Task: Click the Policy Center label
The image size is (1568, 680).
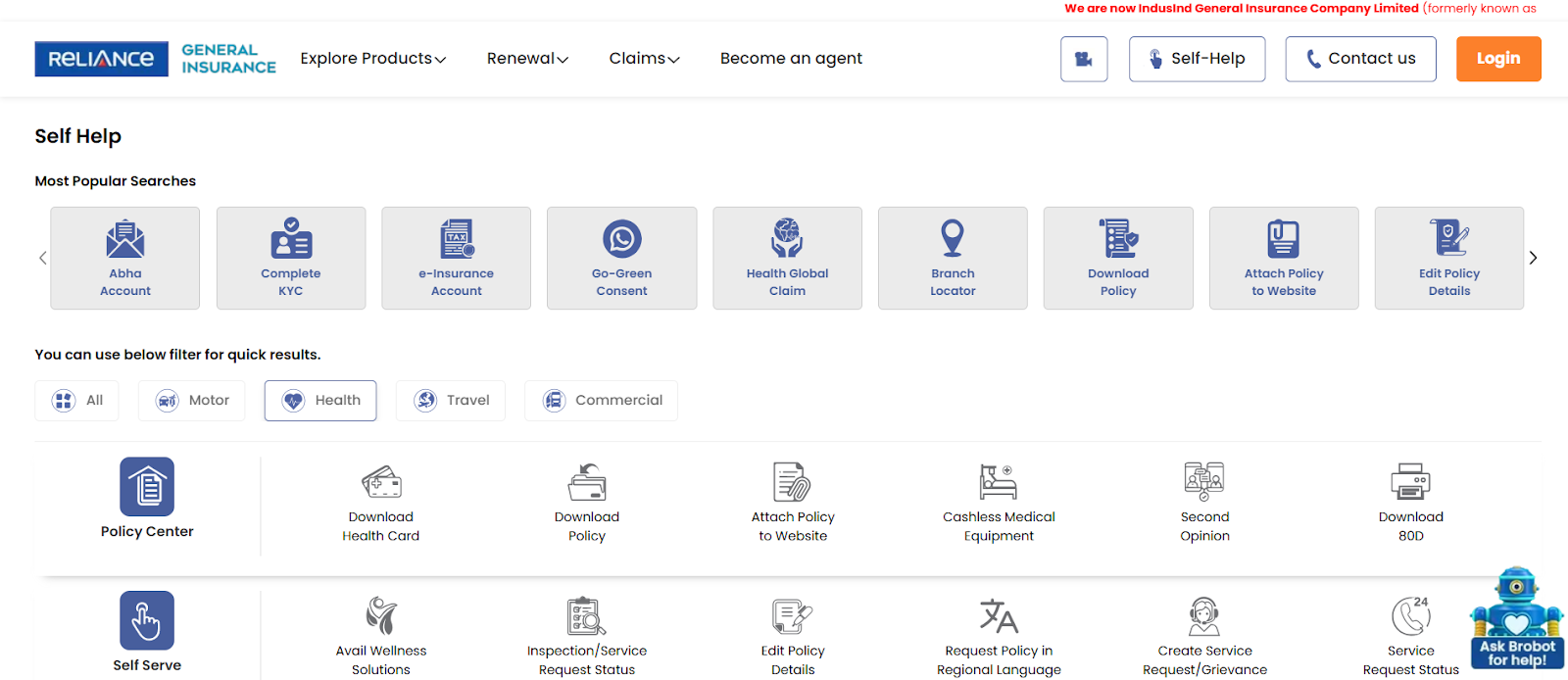Action: [x=147, y=531]
